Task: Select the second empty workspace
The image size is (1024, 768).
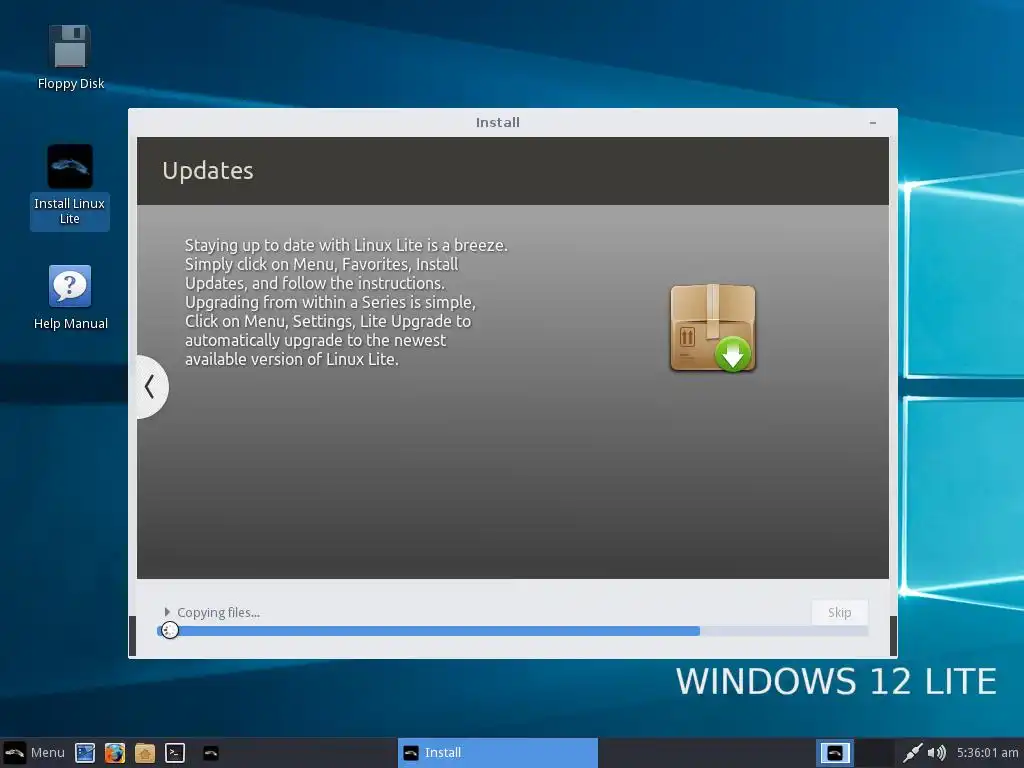Action: tap(874, 753)
